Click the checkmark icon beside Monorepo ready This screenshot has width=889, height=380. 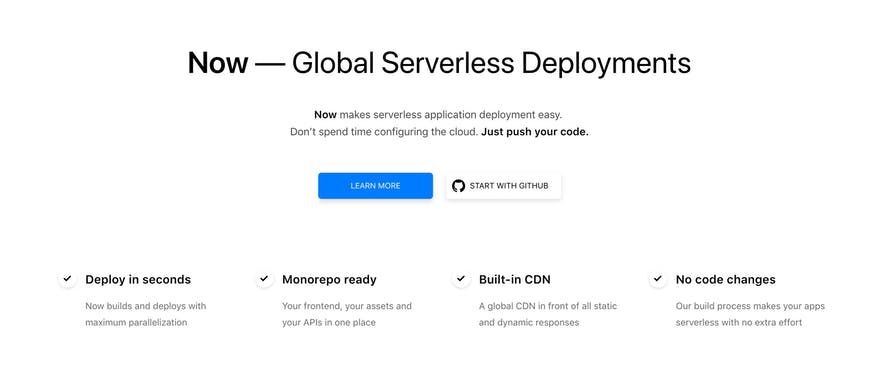264,279
